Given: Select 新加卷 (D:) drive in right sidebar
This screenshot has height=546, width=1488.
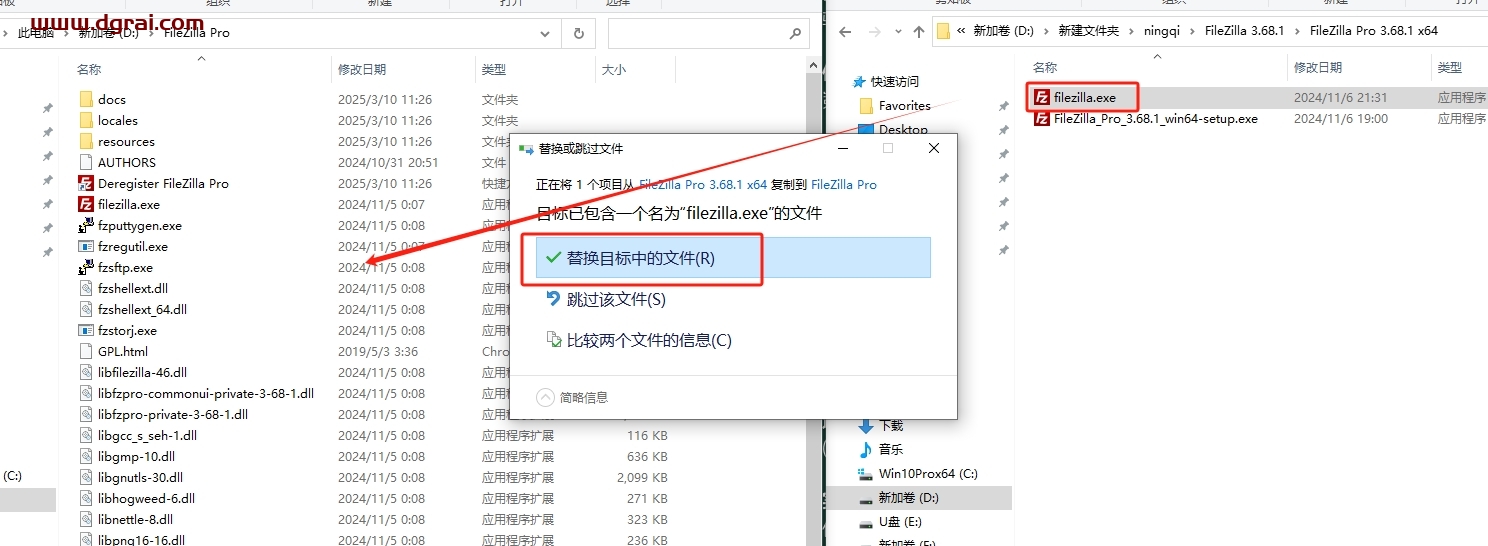Looking at the screenshot, I should tap(909, 498).
